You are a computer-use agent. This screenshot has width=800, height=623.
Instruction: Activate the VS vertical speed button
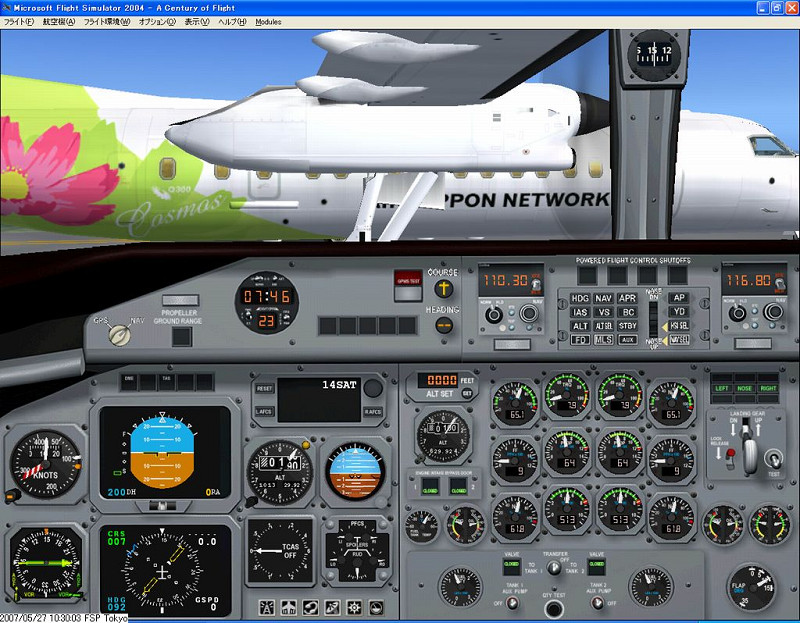pos(604,312)
